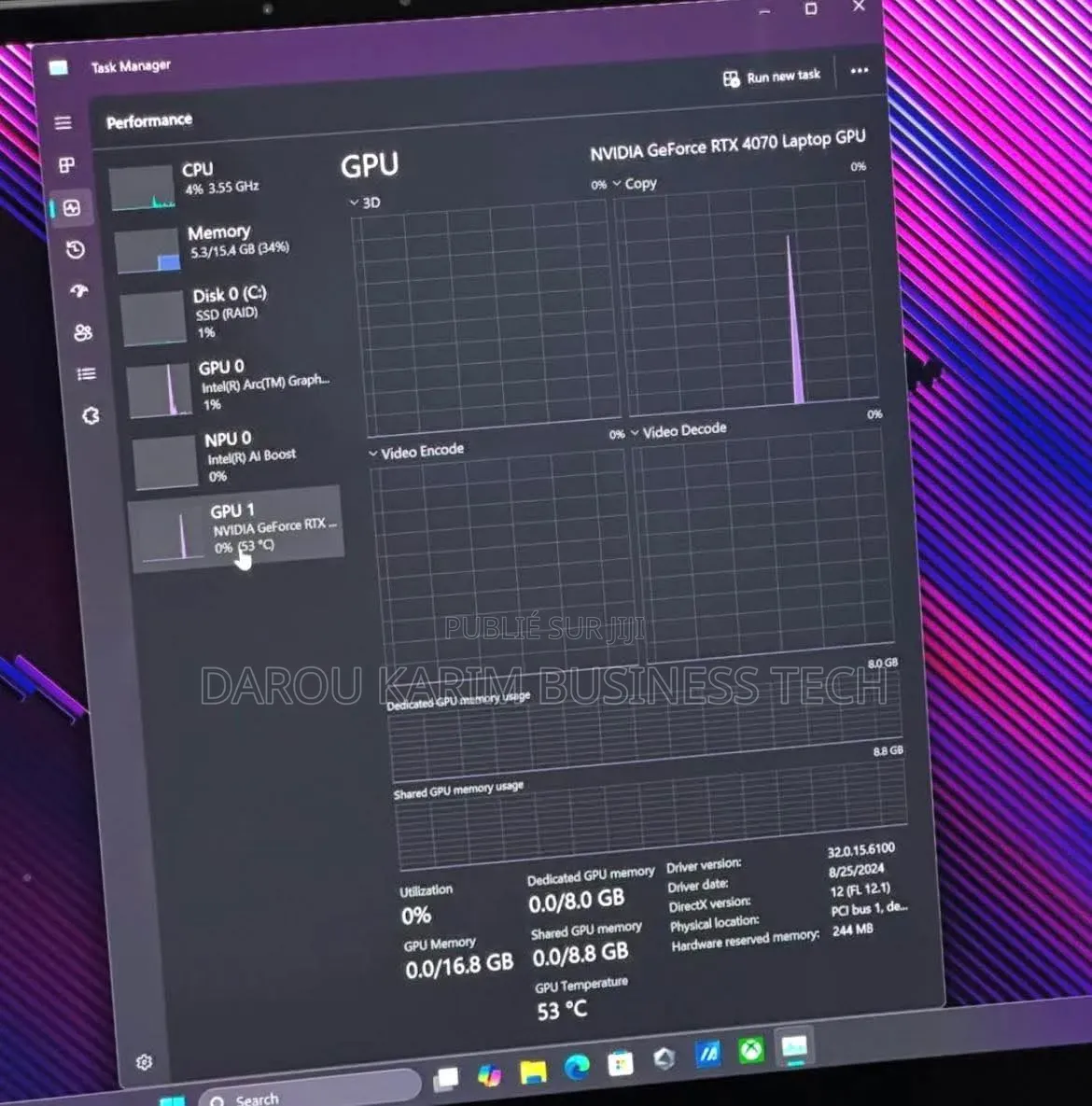Screen dimensions: 1092x1106
Task: Open Microsoft Store from the taskbar
Action: point(621,1063)
